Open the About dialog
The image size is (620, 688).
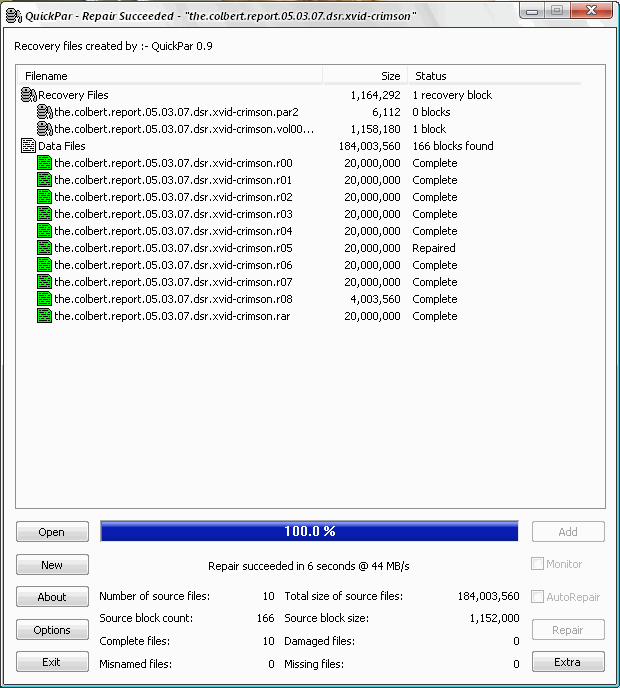tap(52, 597)
